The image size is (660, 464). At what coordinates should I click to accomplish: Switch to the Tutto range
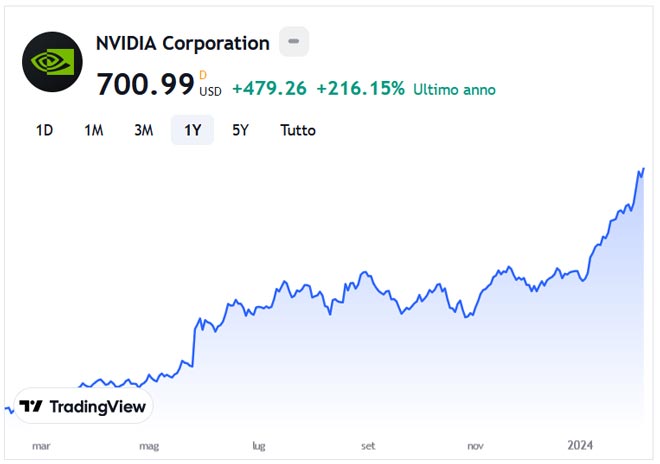[x=297, y=130]
